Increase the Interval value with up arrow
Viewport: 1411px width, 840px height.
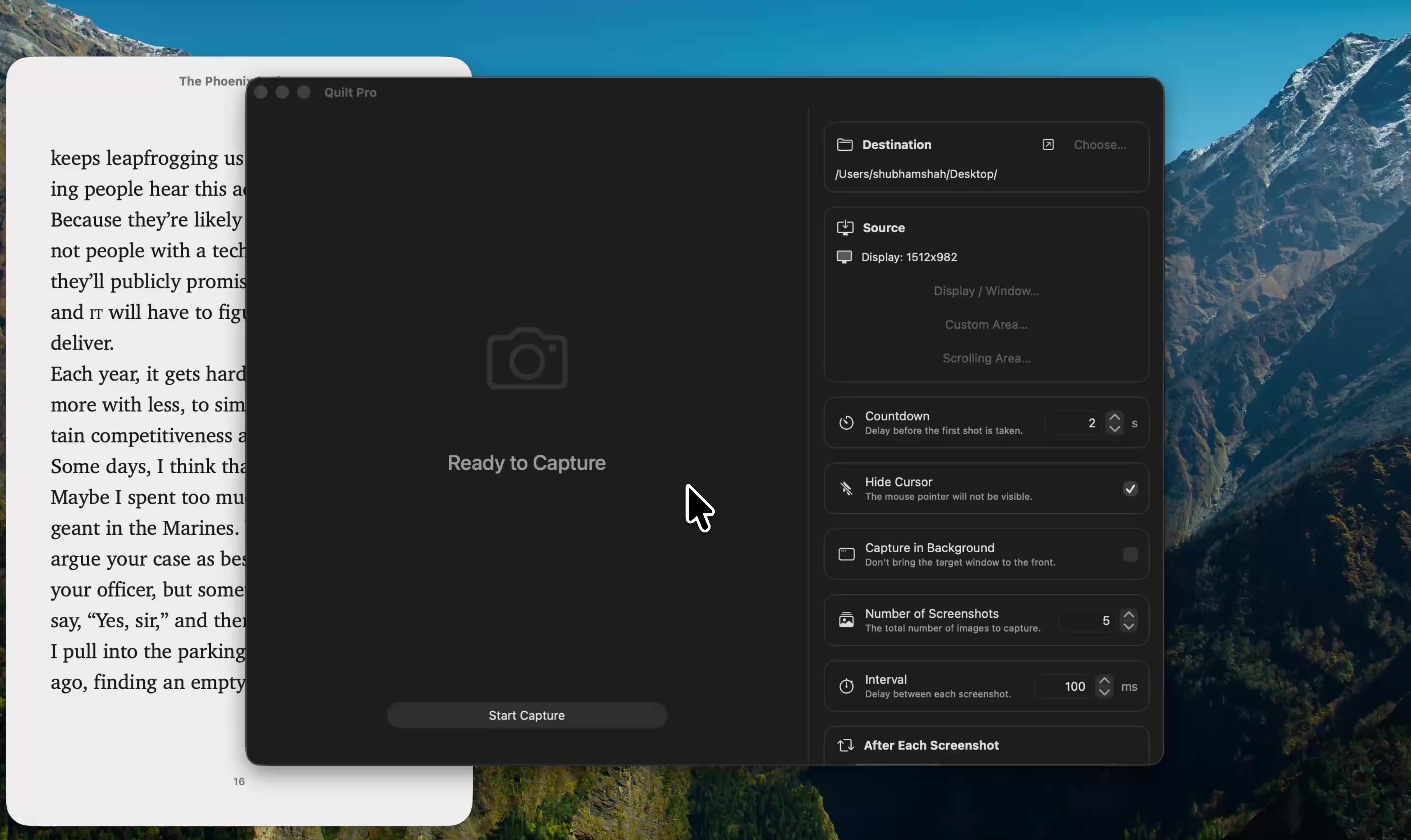pyautogui.click(x=1104, y=681)
